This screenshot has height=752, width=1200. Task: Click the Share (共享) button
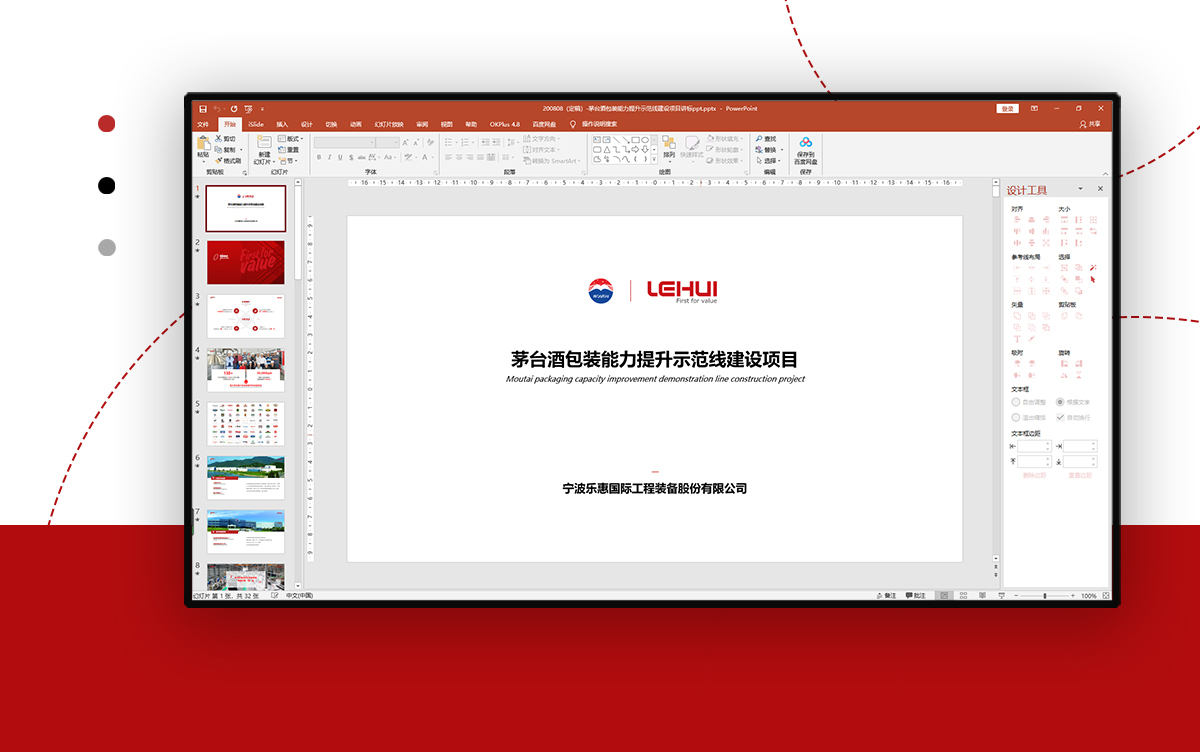[x=1090, y=124]
